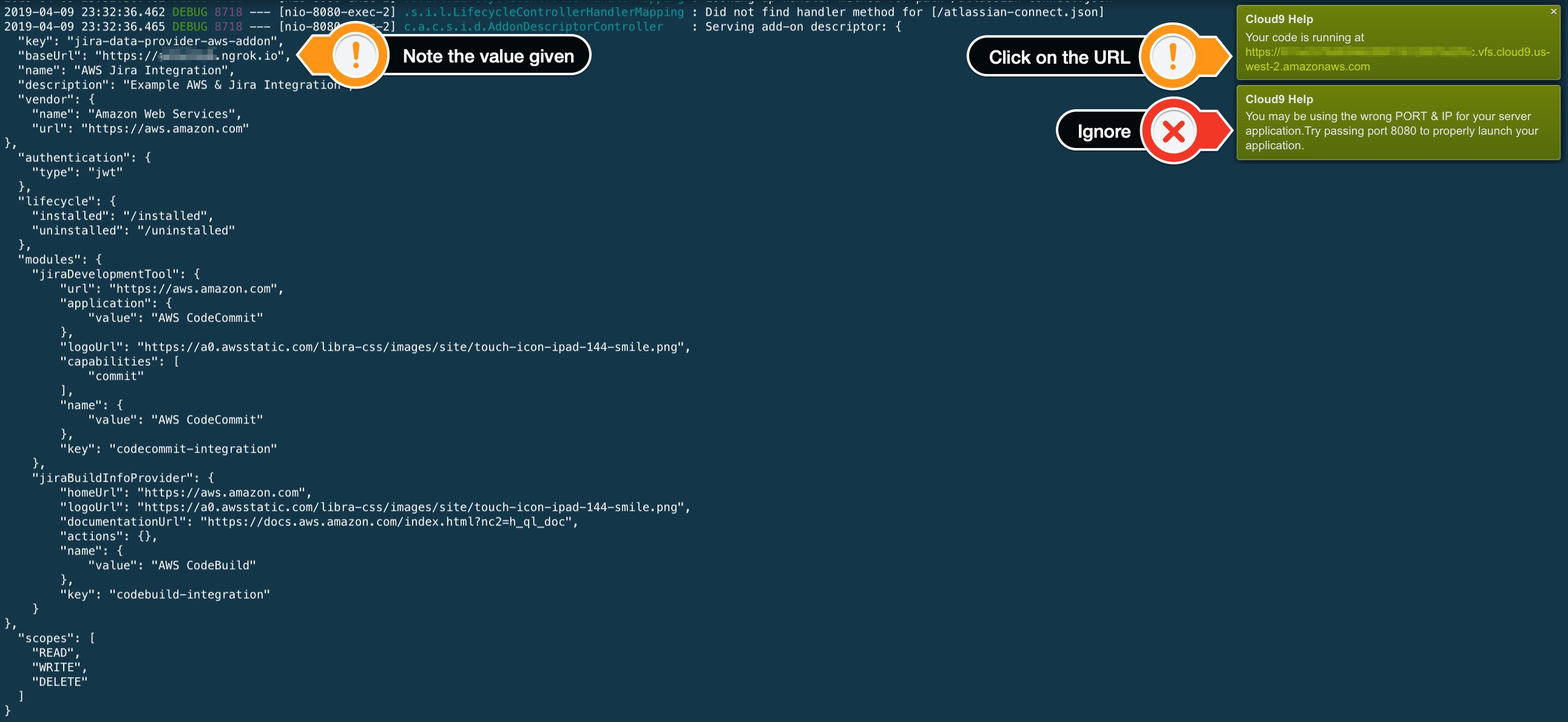Open the Cloud9 running-code URL link
The width and height of the screenshot is (1568, 722).
pos(1397,59)
